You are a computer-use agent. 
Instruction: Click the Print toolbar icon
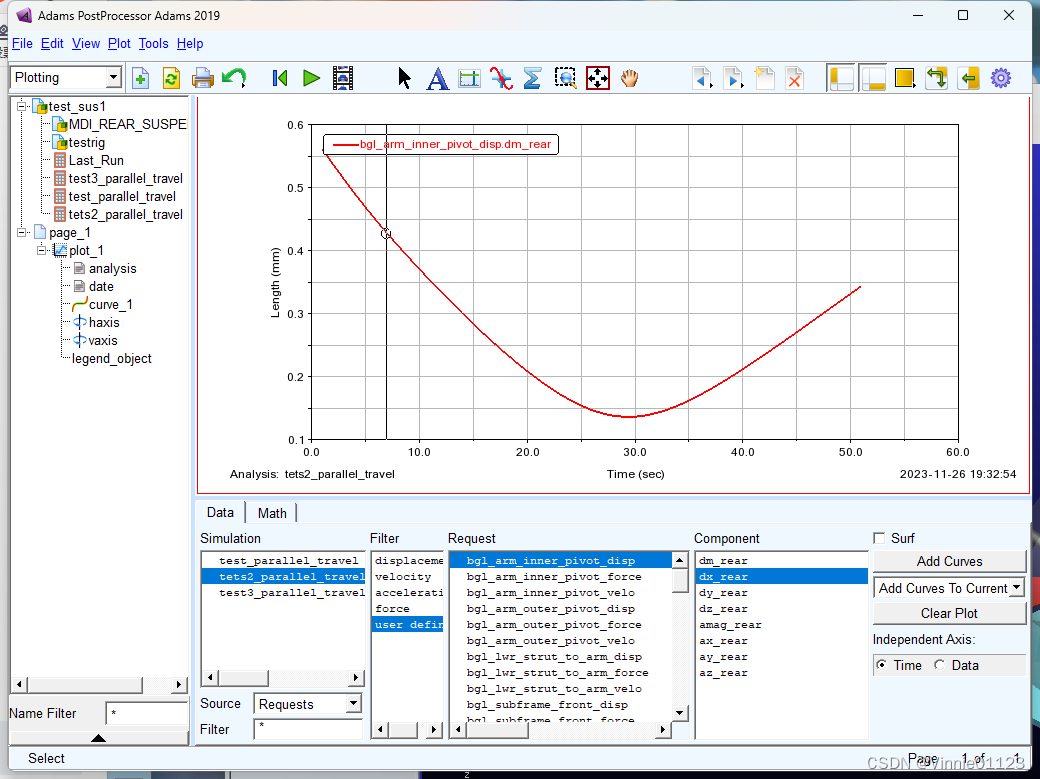[x=202, y=78]
